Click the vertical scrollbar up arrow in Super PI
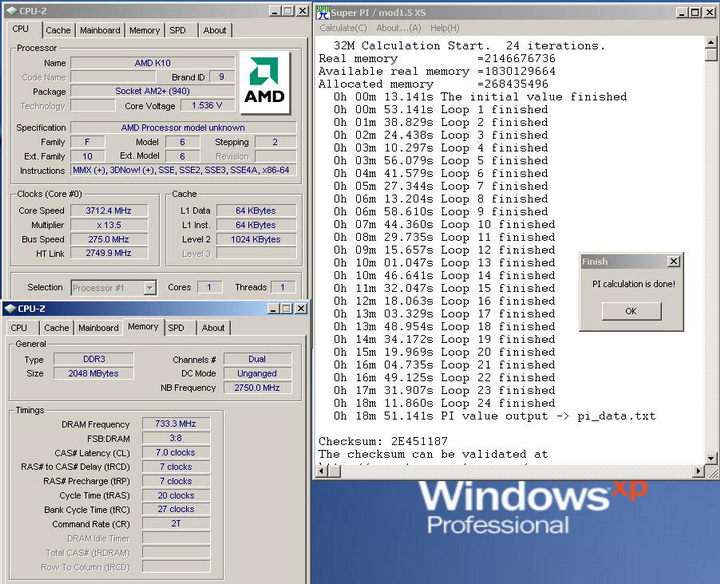 710,42
